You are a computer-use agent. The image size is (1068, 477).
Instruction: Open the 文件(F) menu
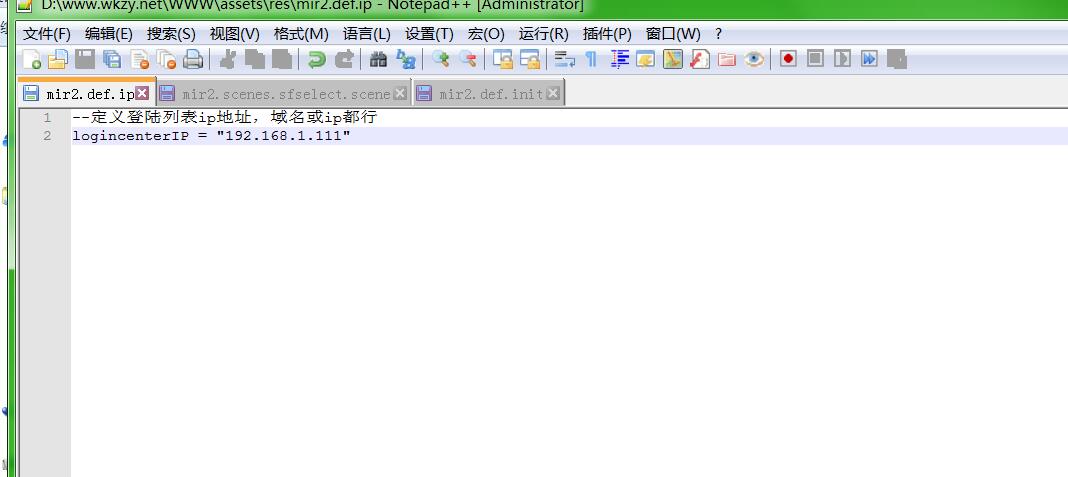click(x=47, y=33)
